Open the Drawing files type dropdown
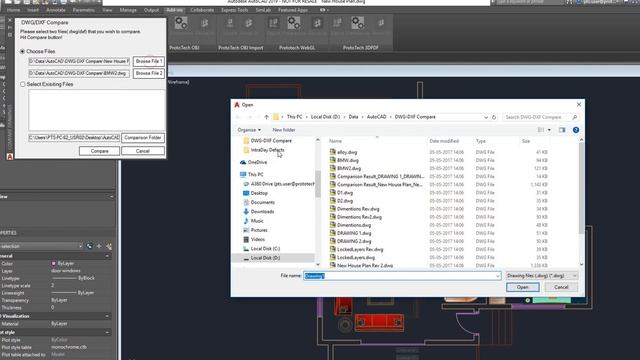 pyautogui.click(x=541, y=276)
